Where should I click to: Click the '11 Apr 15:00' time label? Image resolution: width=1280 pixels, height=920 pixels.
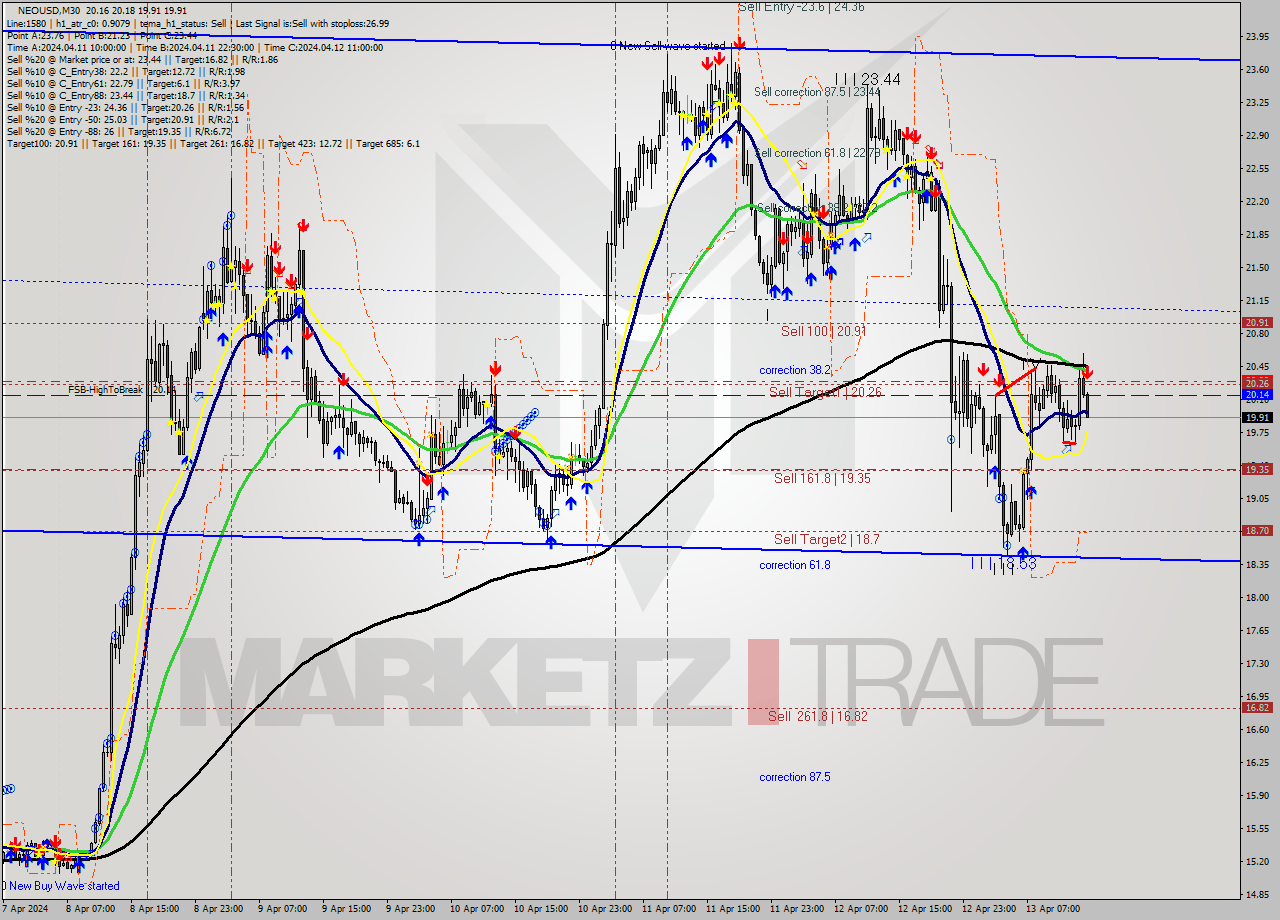[x=733, y=910]
